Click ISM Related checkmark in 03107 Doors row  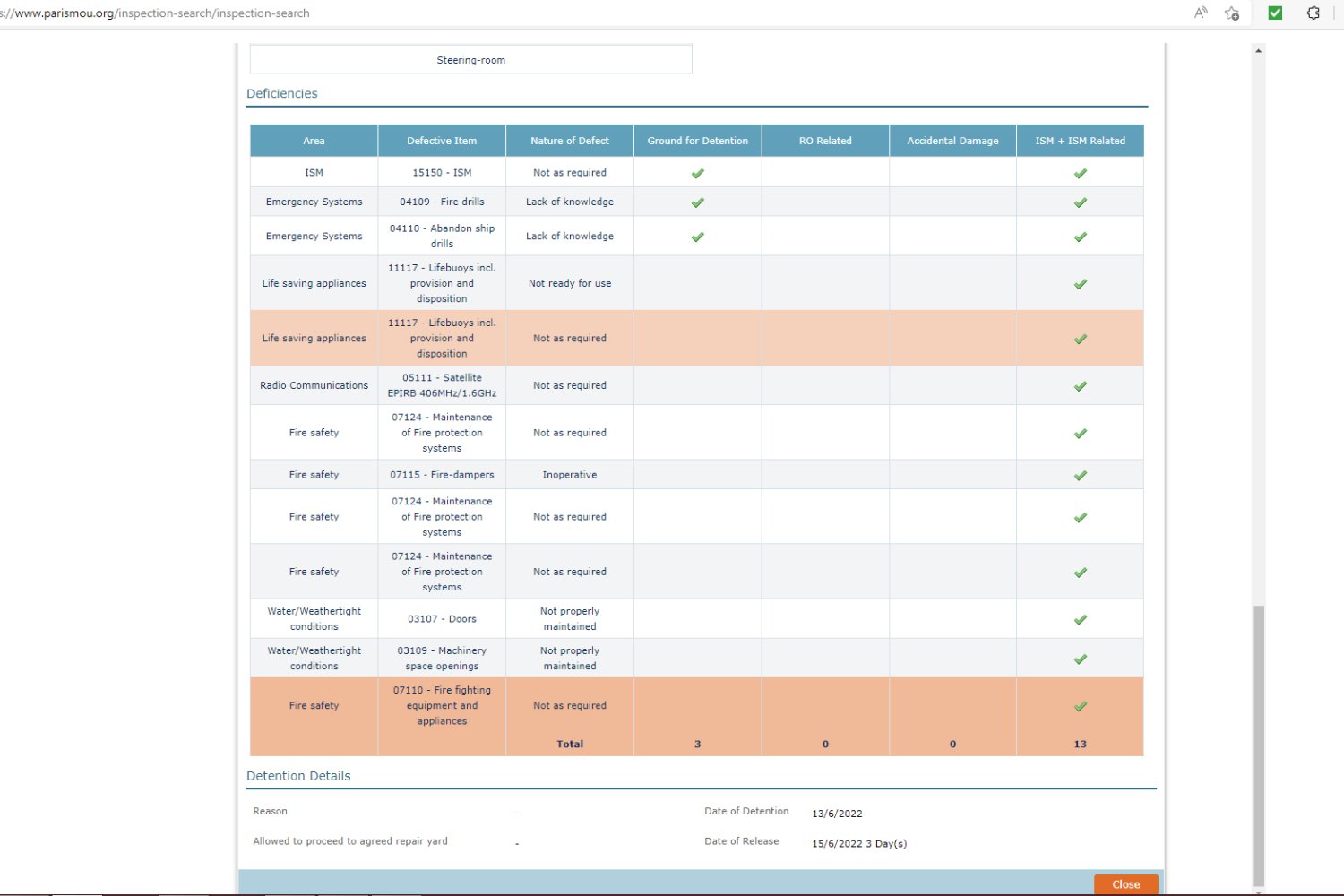1080,619
